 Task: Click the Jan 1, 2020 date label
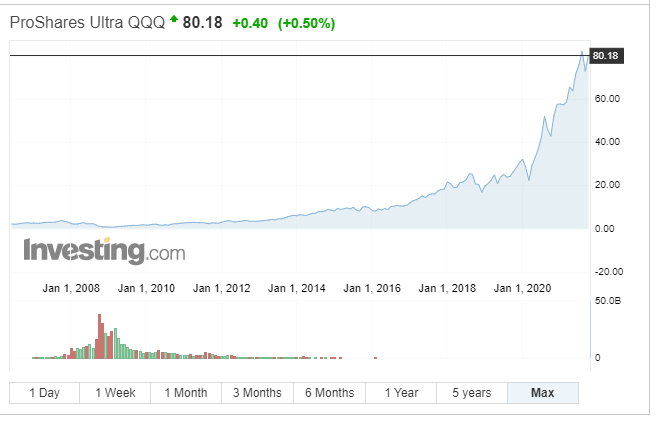[x=523, y=288]
